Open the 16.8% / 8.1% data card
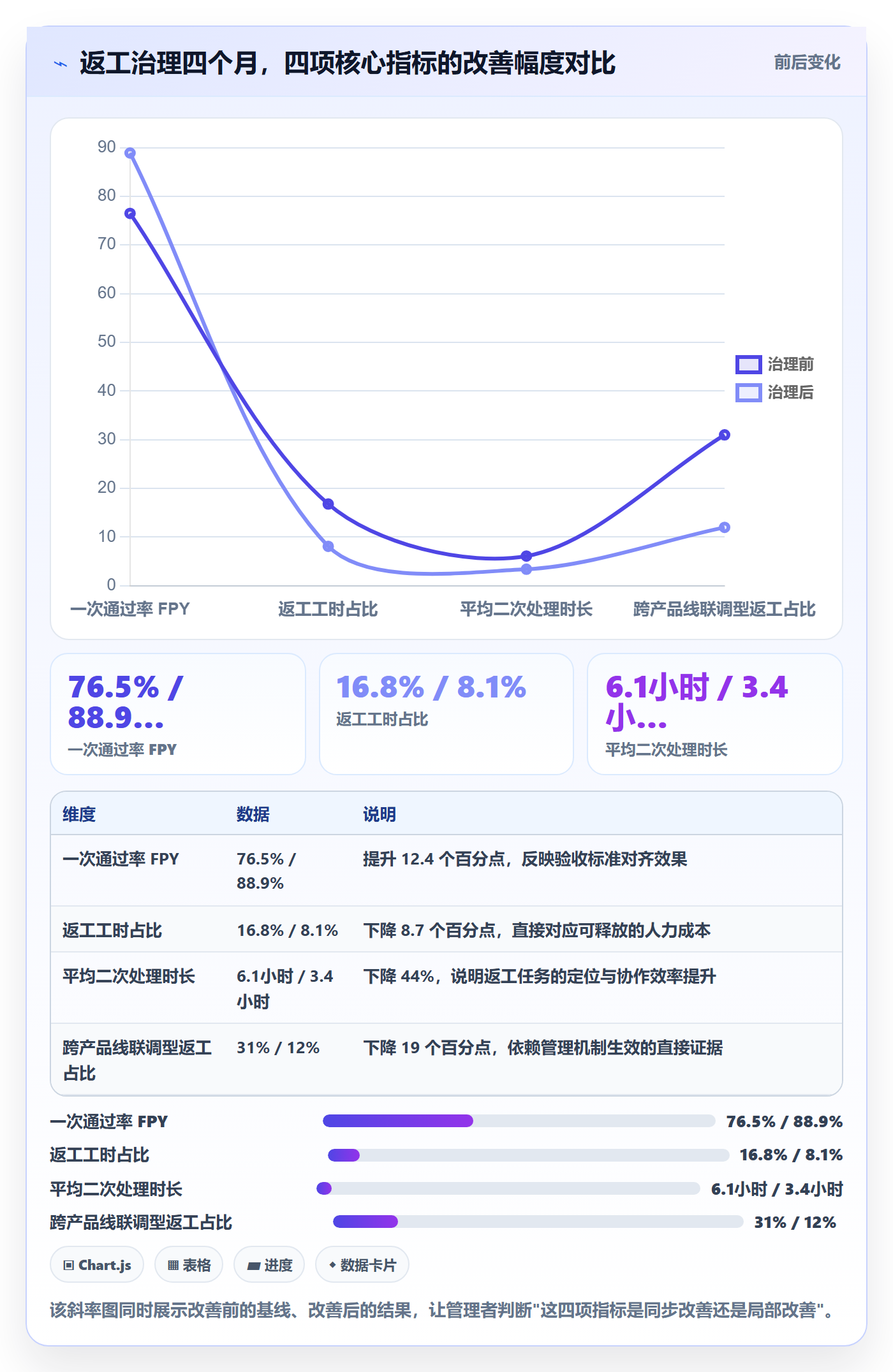Screen dimensions: 893x1372 pyautogui.click(x=447, y=714)
